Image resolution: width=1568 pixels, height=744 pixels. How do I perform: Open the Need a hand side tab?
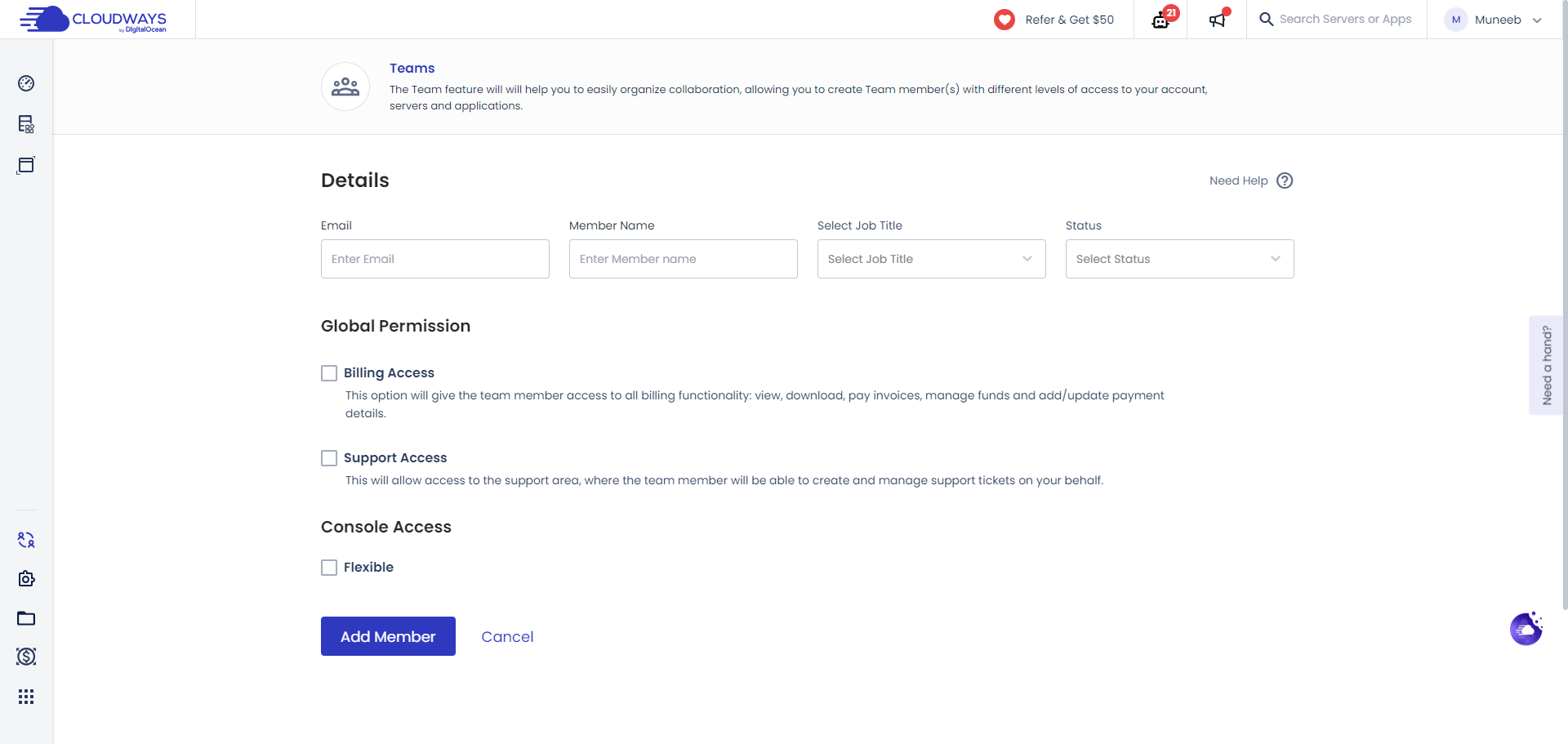click(x=1547, y=365)
